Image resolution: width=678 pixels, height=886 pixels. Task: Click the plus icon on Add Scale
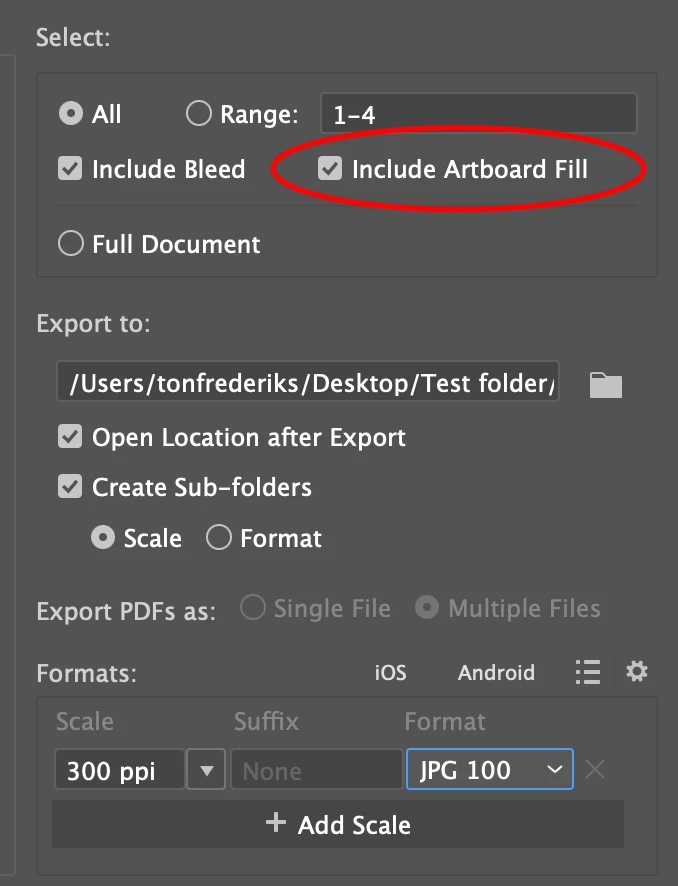pyautogui.click(x=276, y=823)
